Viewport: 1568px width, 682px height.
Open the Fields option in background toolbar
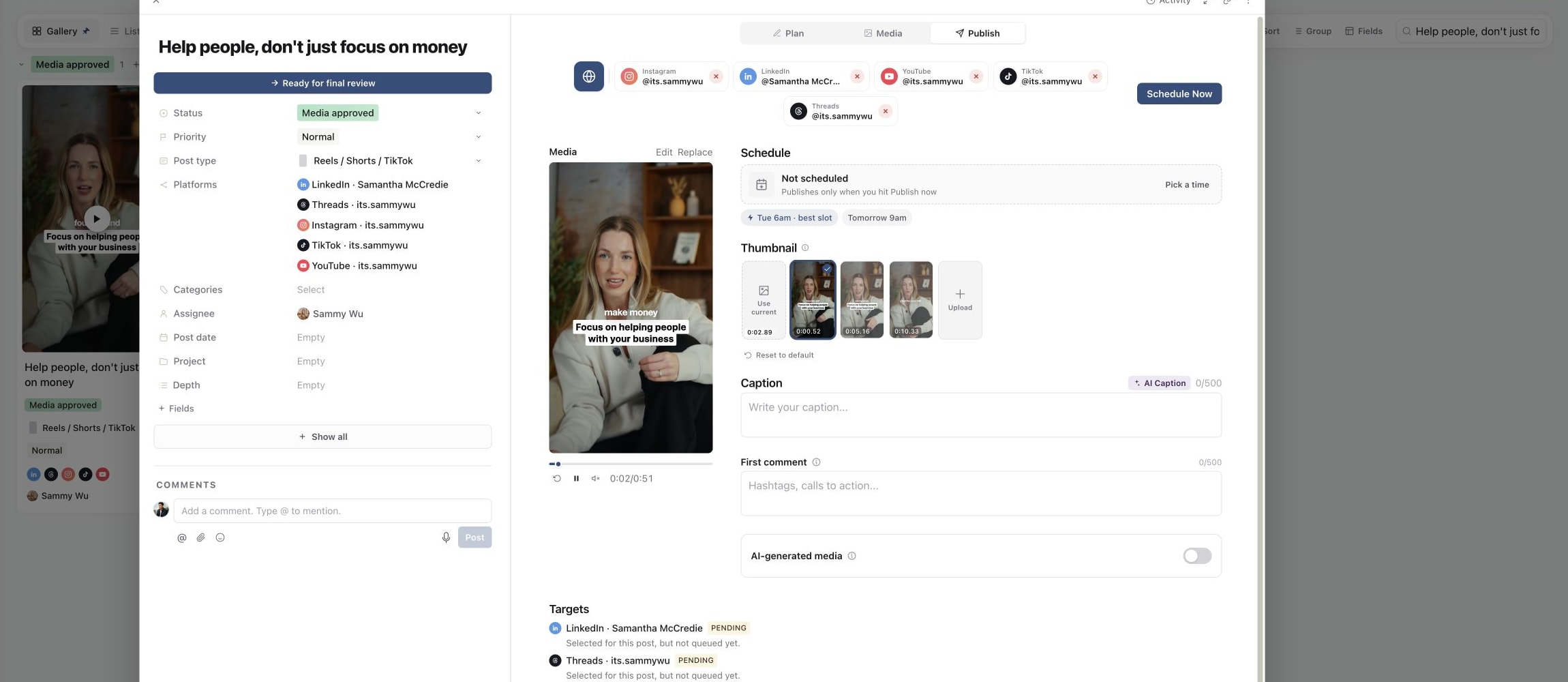tap(1363, 31)
